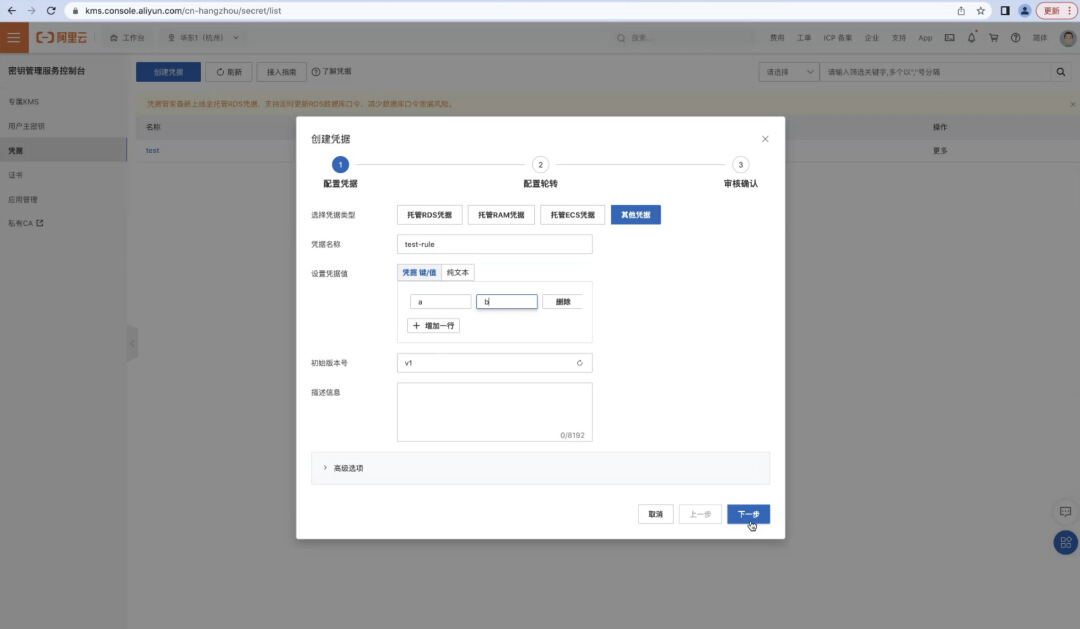Open 工作台 home link

[x=127, y=38]
